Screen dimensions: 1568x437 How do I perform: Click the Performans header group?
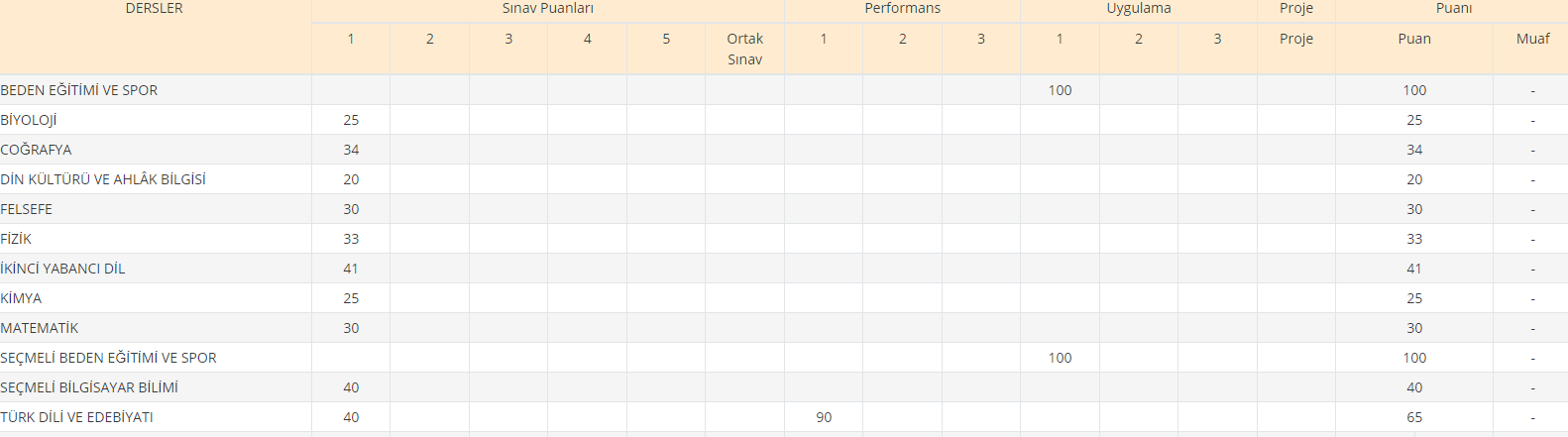902,8
